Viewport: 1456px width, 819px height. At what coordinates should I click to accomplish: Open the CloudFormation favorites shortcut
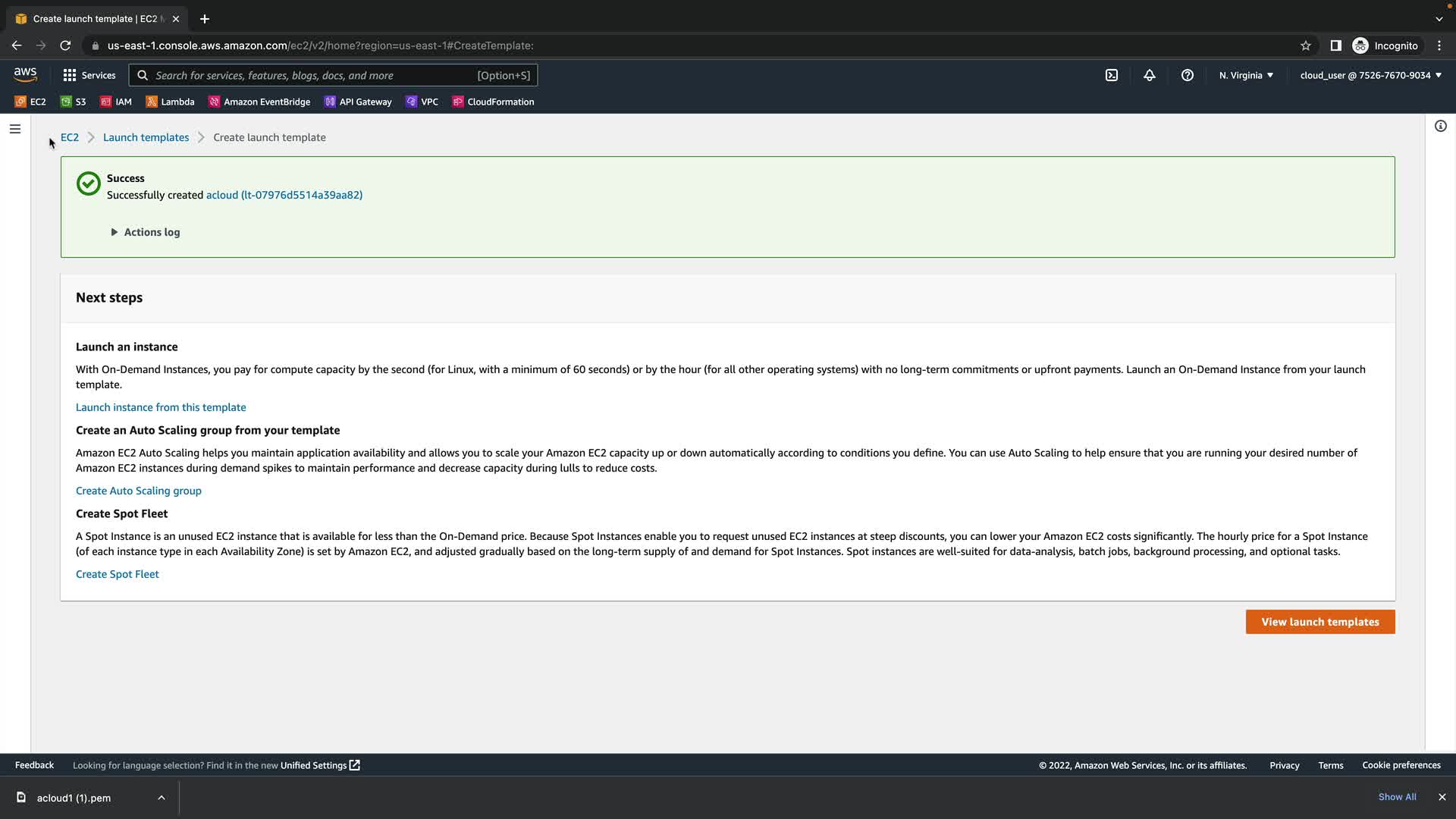493,102
